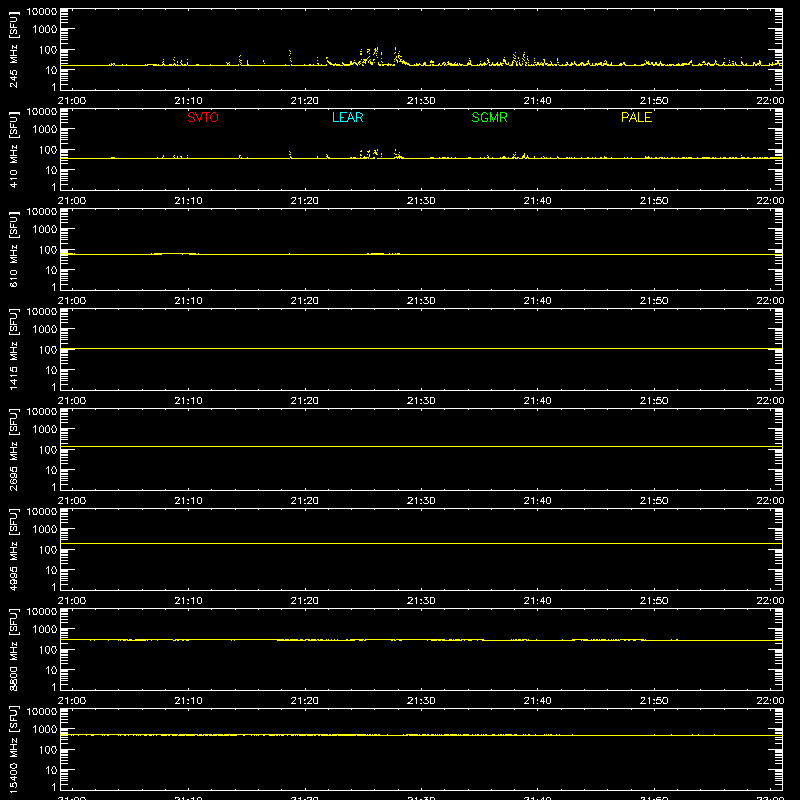Click 21:40 label under 1415 MHz panel
The image size is (800, 800).
(537, 401)
